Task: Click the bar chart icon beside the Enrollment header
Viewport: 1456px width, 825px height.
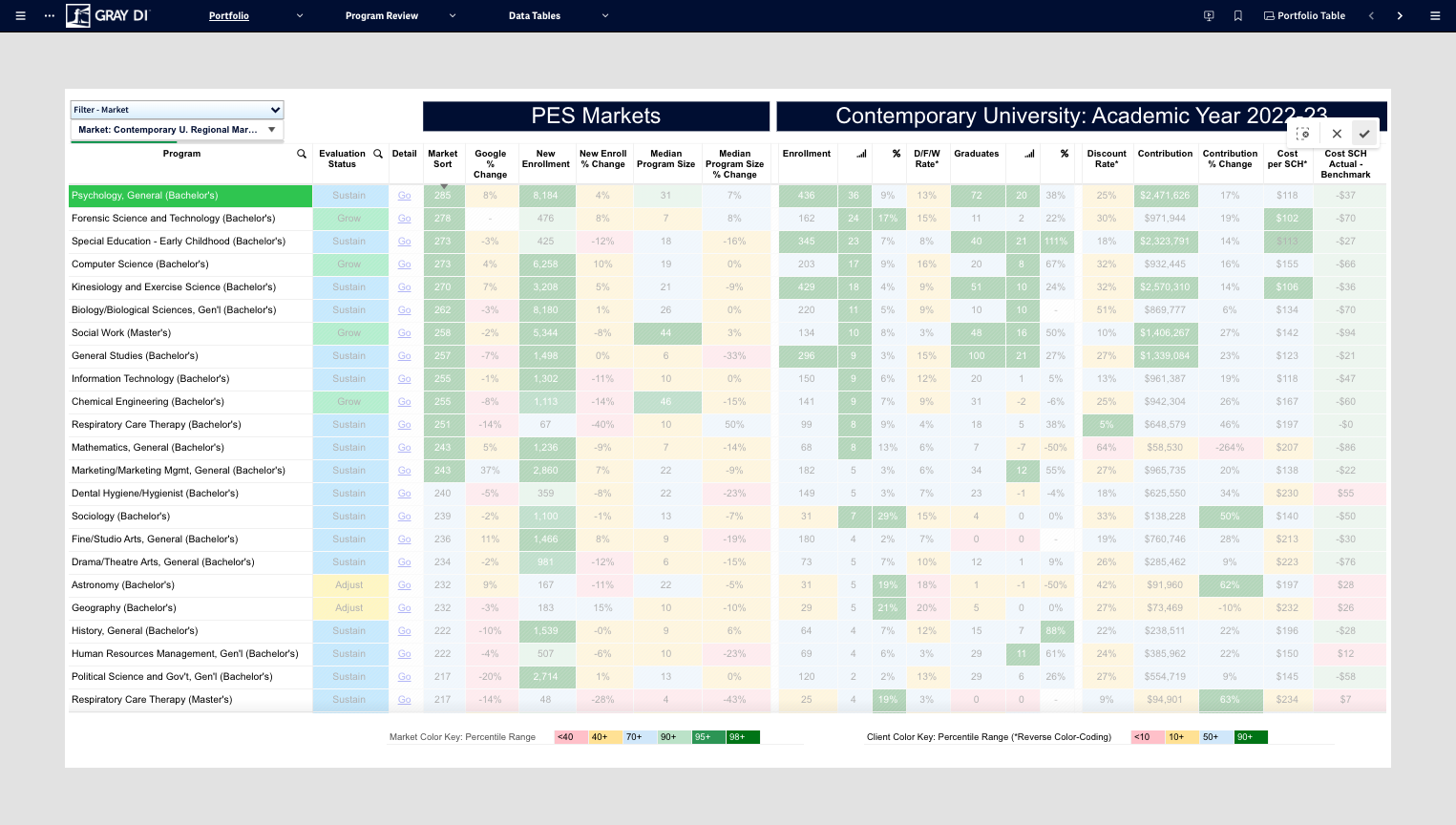Action: (861, 154)
